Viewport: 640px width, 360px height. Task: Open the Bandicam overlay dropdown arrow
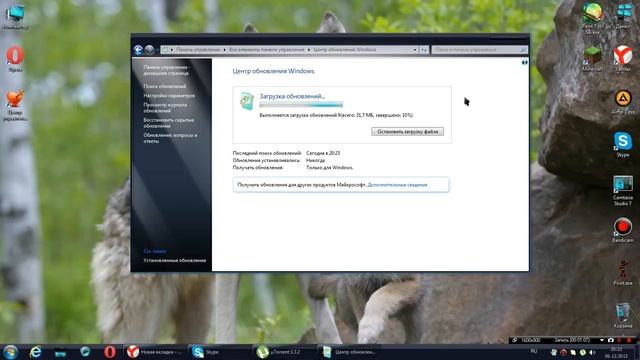(601, 340)
